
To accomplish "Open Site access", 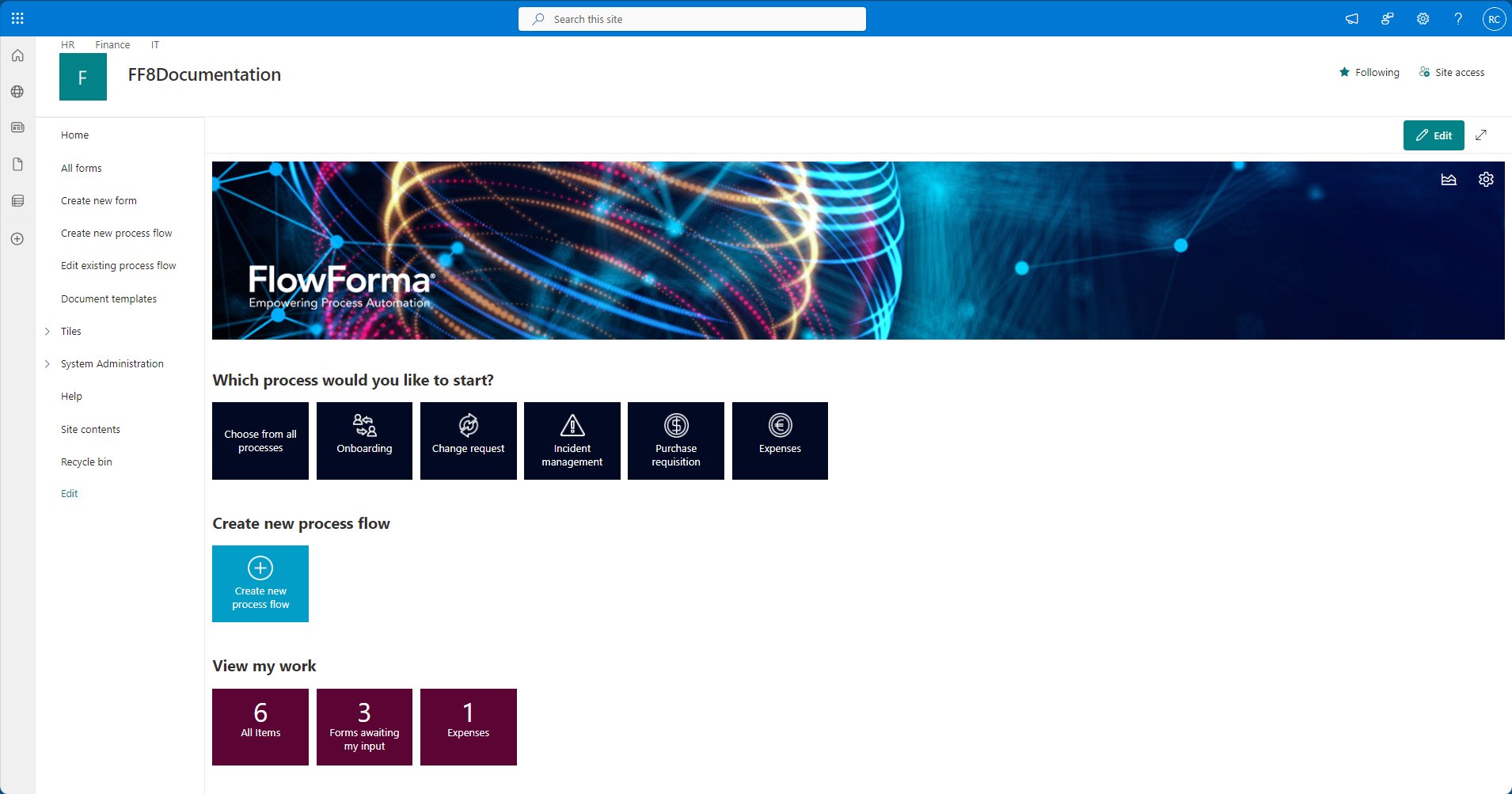I will 1452,72.
